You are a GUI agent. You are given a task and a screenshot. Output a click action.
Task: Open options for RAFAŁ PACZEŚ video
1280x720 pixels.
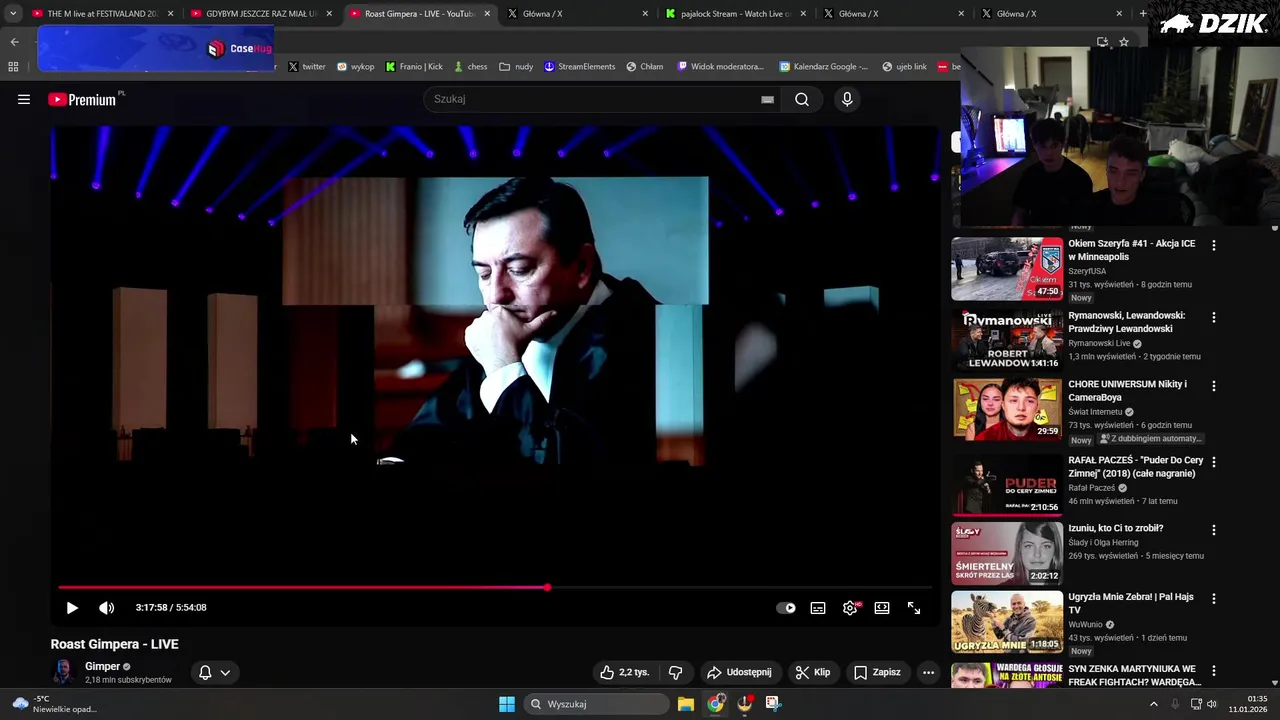pos(1214,462)
